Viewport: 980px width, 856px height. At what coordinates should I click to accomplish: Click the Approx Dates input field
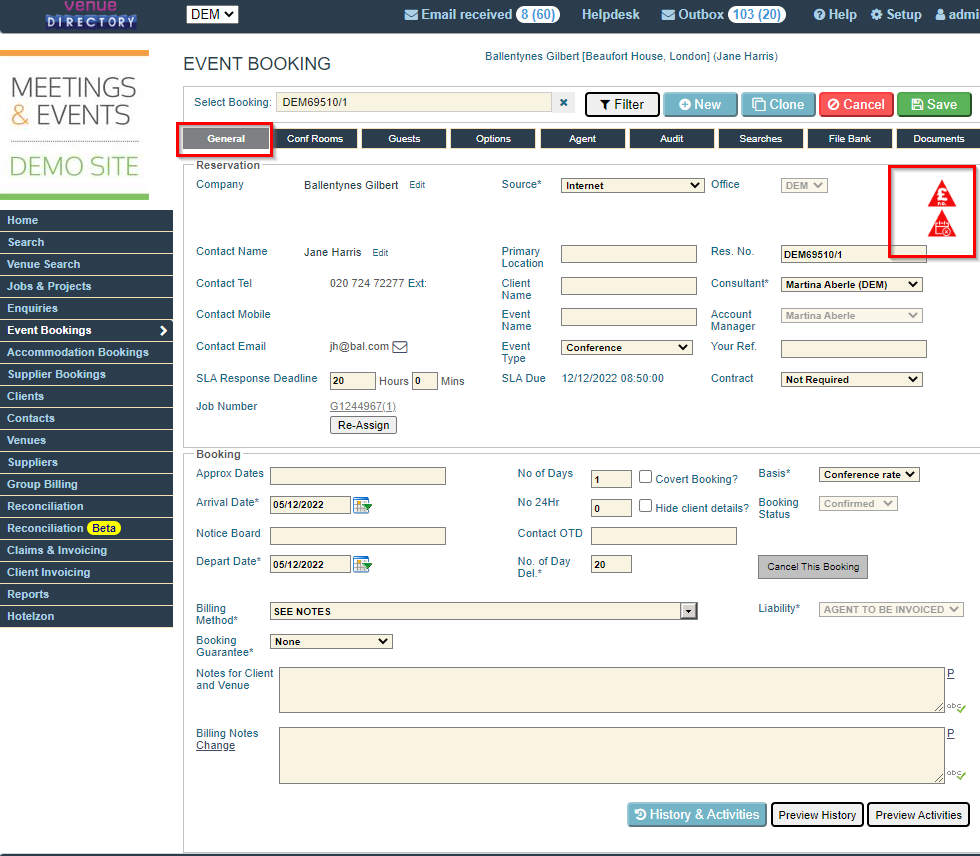pos(358,476)
